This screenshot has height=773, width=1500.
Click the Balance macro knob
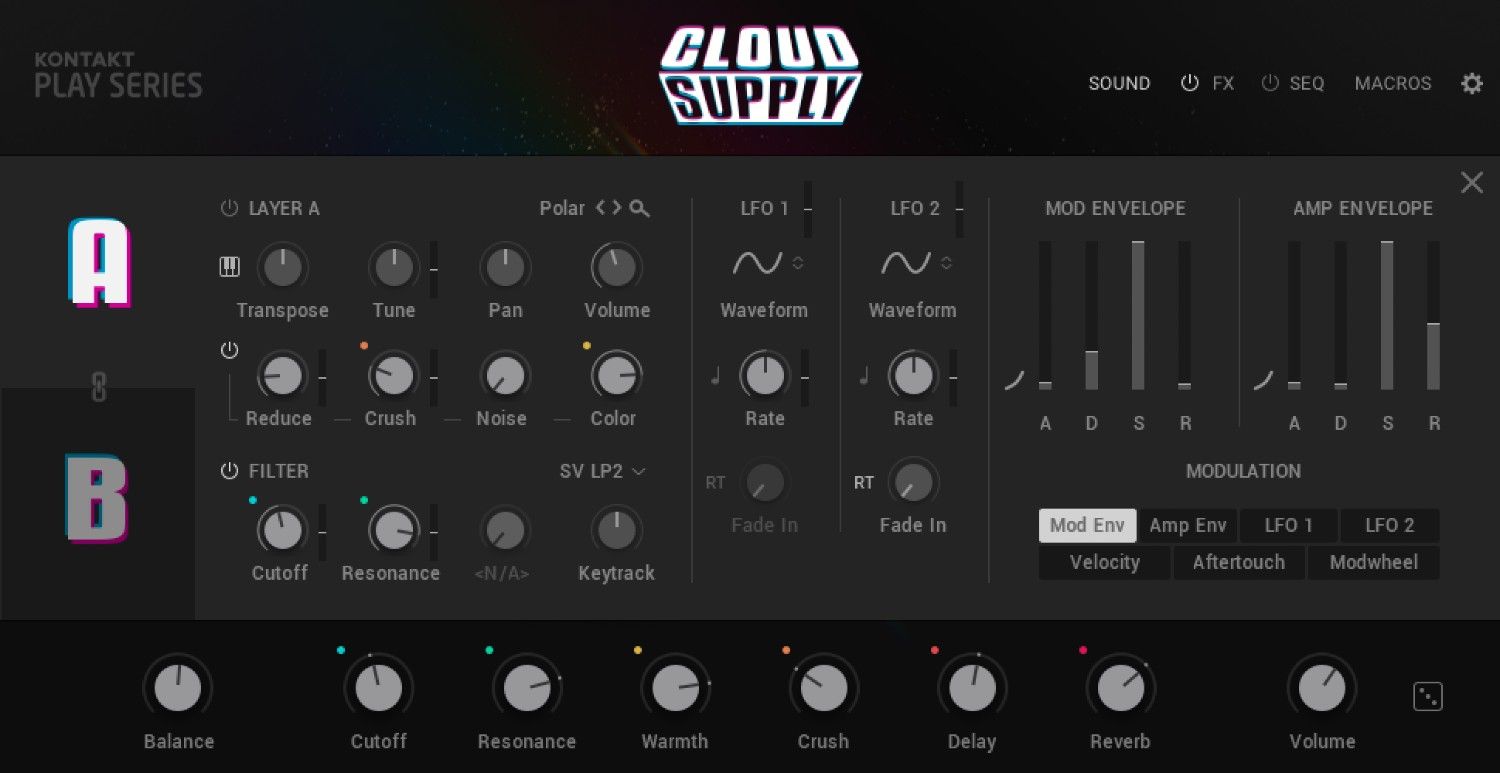(178, 686)
